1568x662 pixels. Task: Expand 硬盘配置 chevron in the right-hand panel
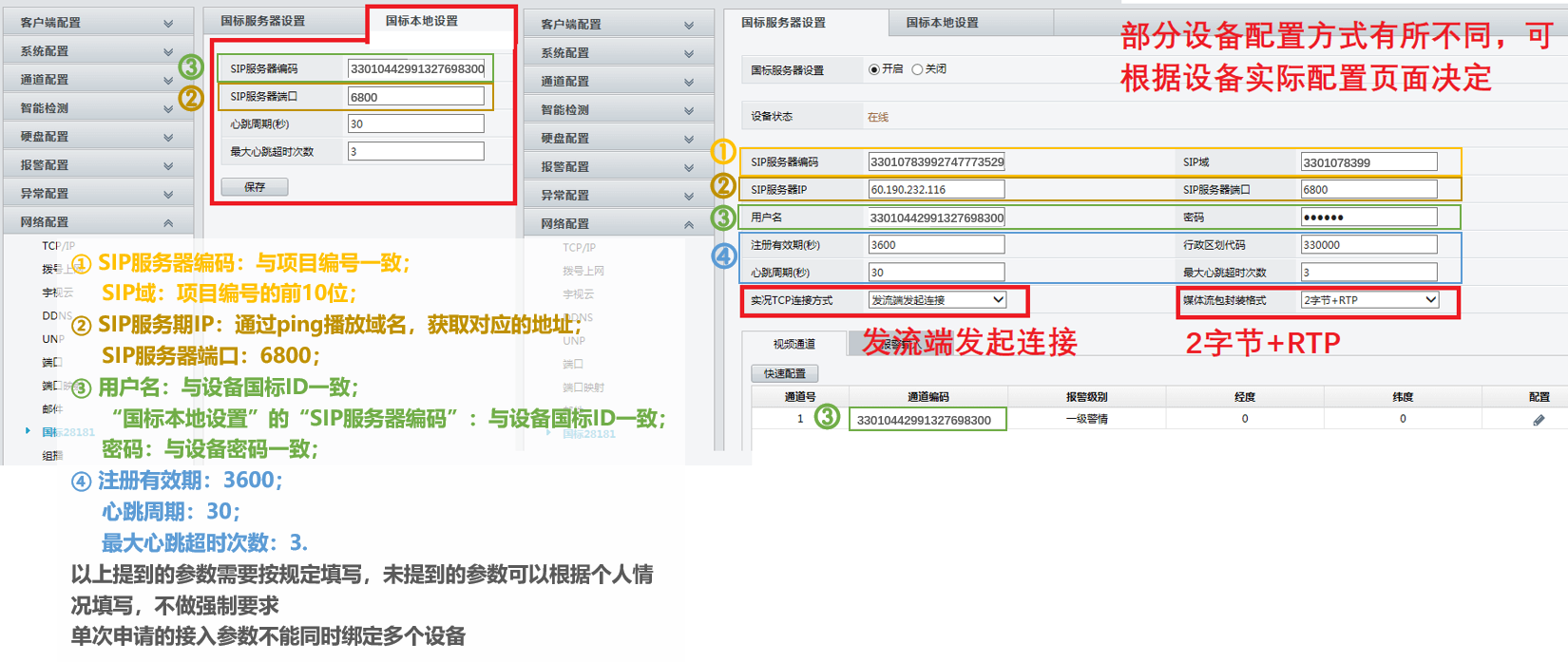[689, 139]
